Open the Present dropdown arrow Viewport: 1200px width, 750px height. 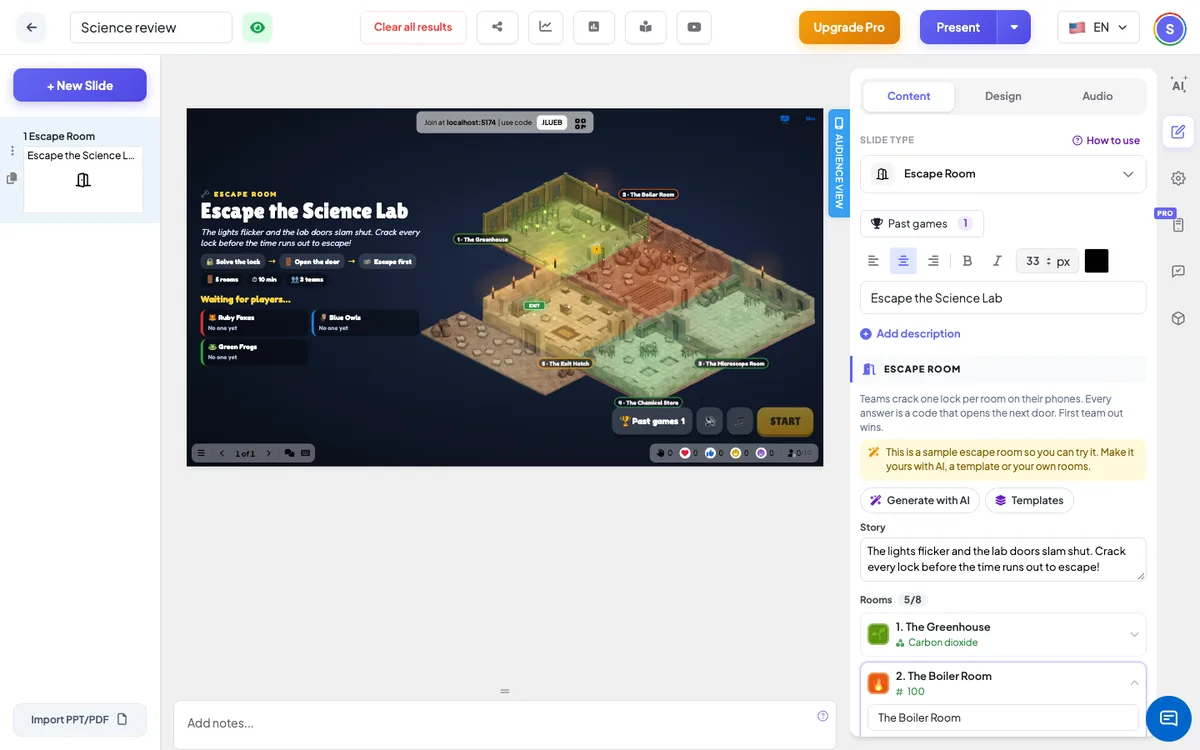1014,27
